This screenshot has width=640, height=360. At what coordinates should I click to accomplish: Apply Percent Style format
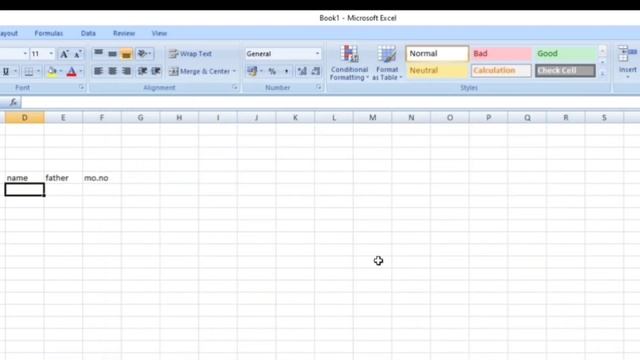coord(272,71)
